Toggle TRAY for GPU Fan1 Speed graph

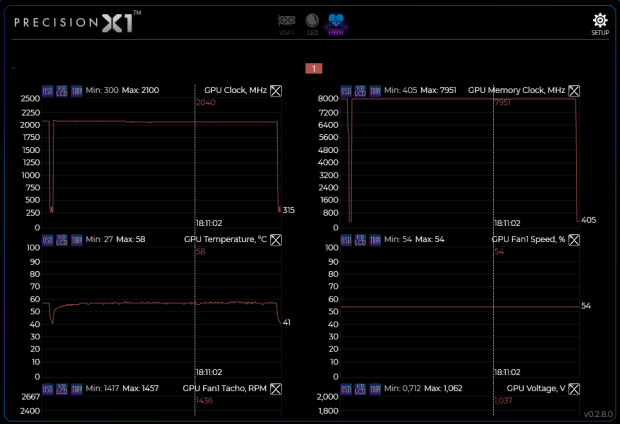point(374,240)
